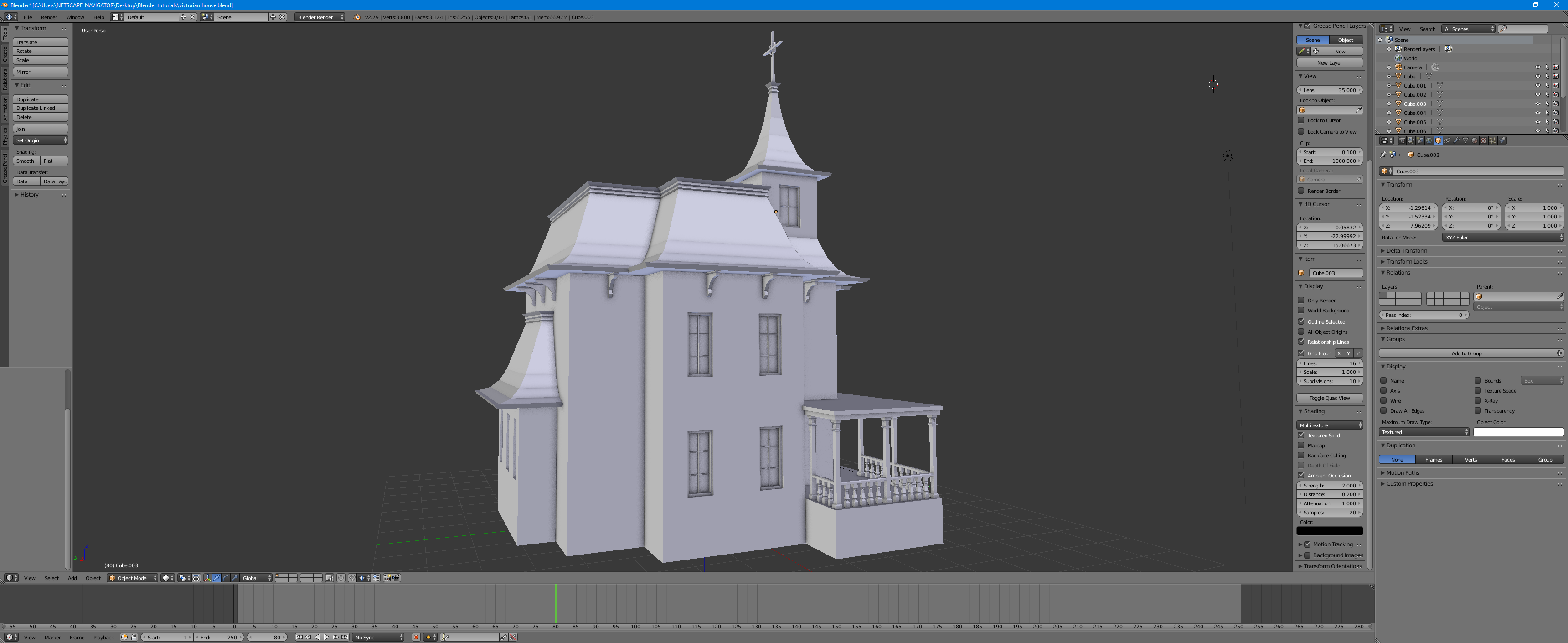Screen dimensions: 1568x643
Task: Open the Render menu
Action: (x=49, y=17)
